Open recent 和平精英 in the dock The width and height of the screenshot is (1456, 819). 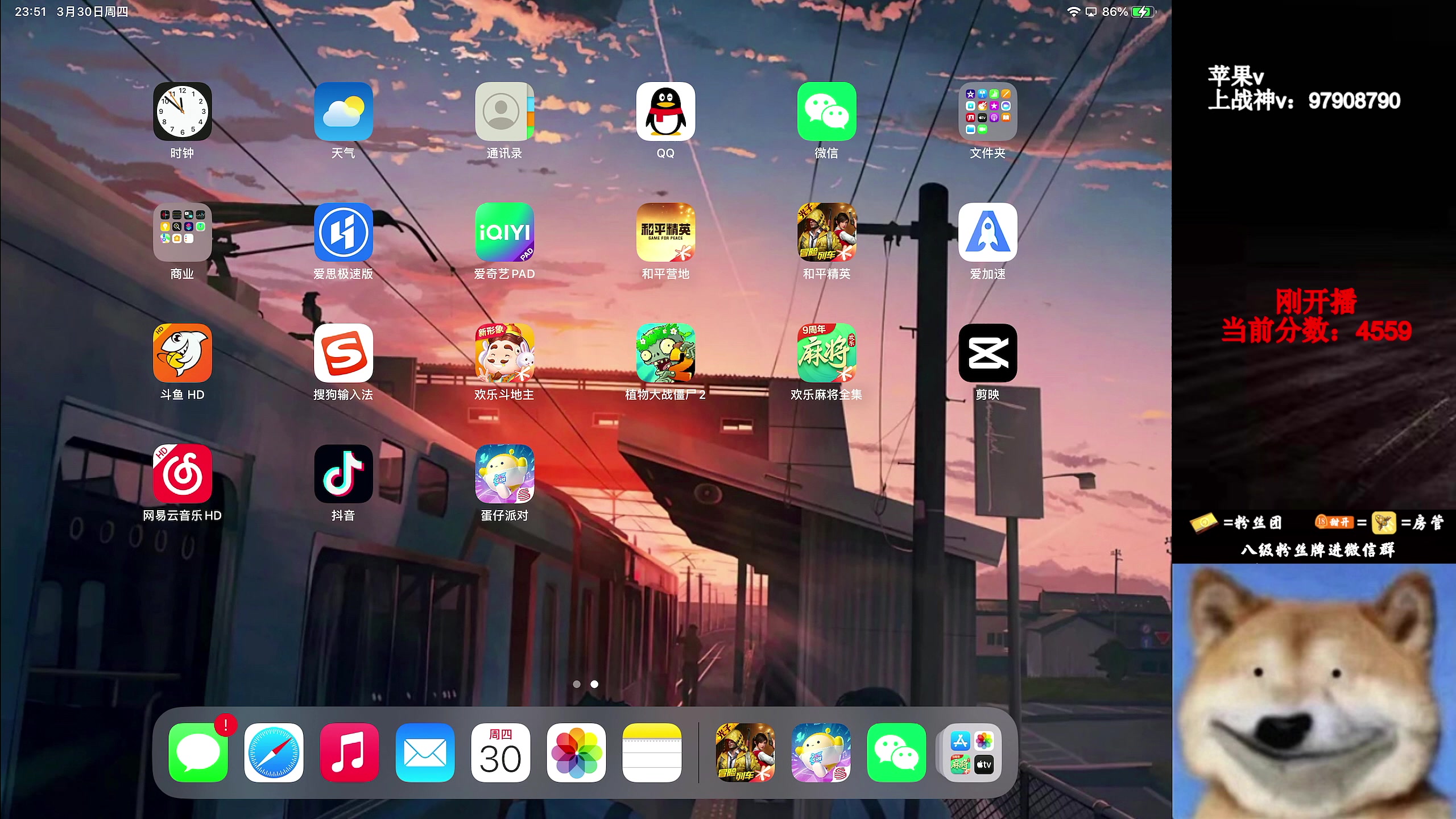click(x=745, y=752)
